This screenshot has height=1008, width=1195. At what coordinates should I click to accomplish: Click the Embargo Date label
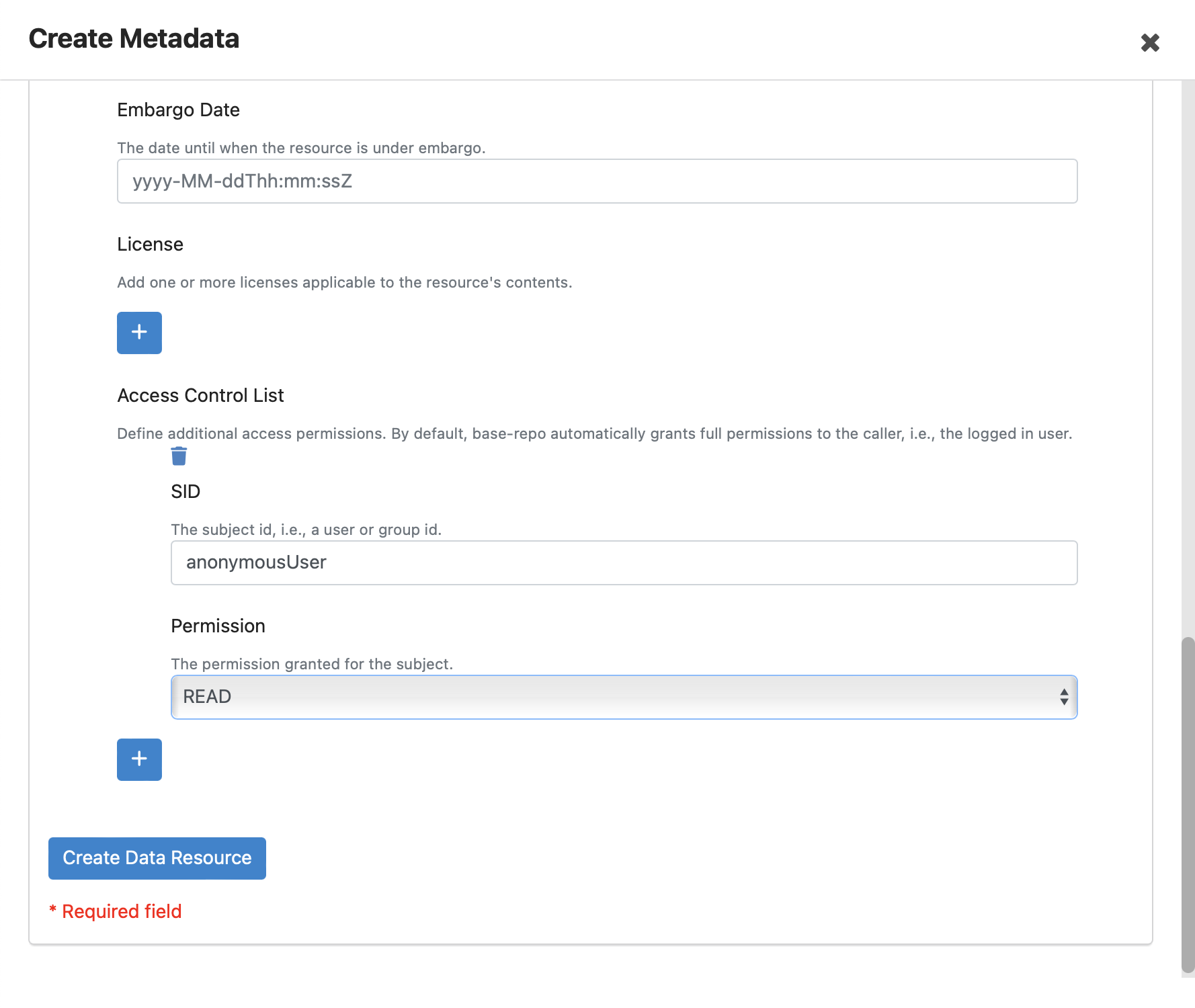(x=178, y=110)
